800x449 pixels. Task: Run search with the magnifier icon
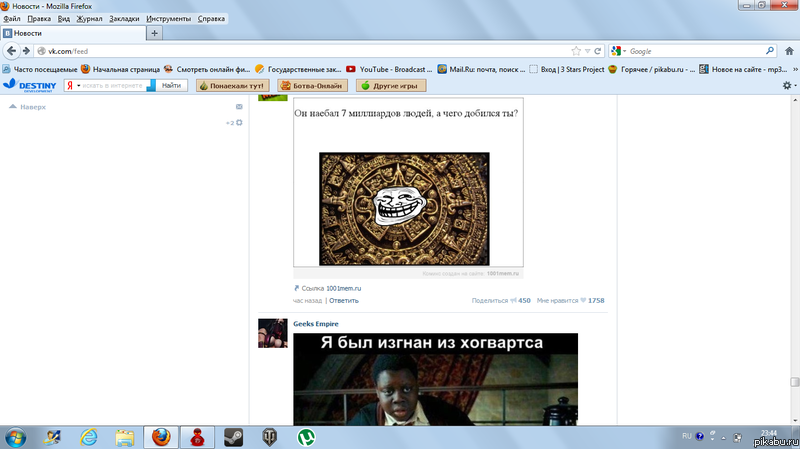[769, 51]
